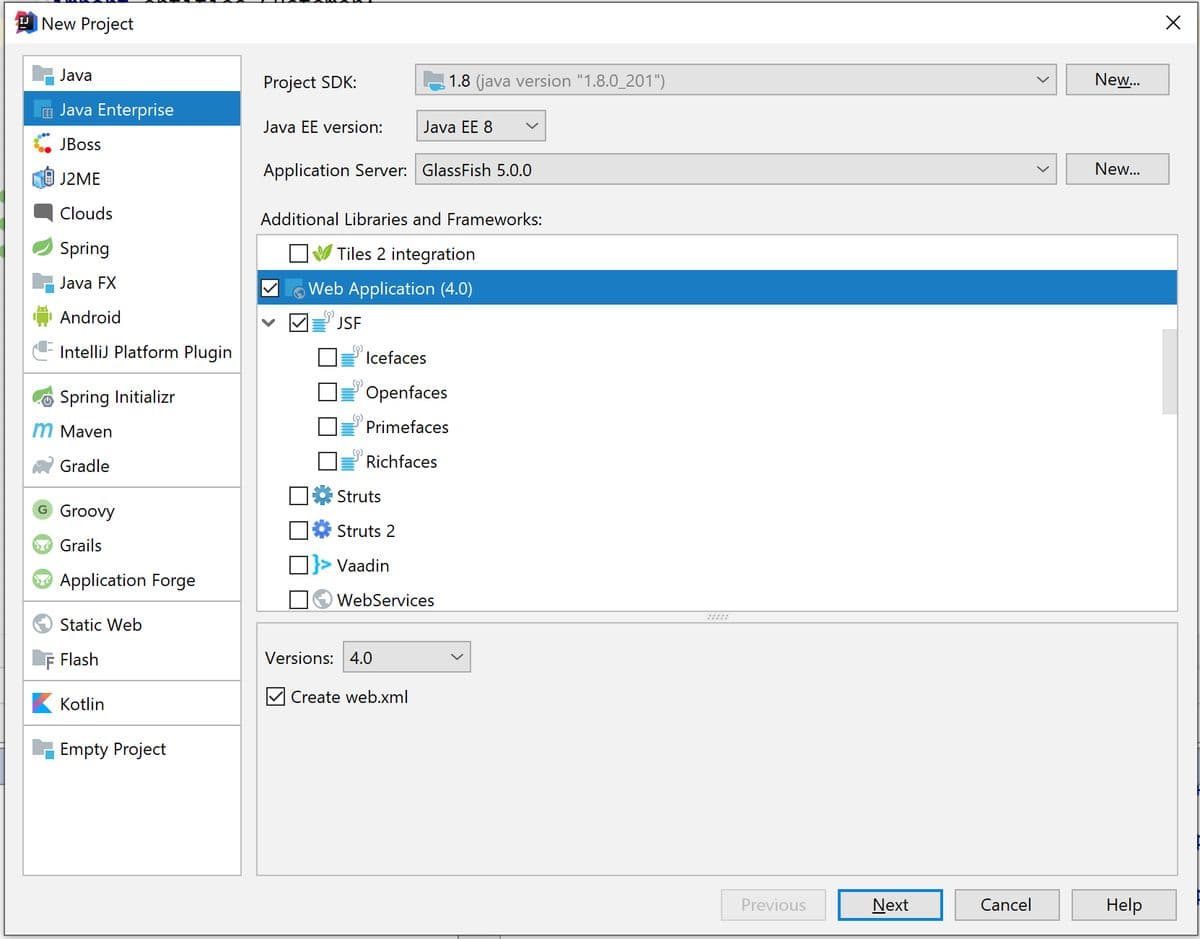Screen dimensions: 1200x939
Task: Click the Next button
Action: pyautogui.click(x=890, y=905)
